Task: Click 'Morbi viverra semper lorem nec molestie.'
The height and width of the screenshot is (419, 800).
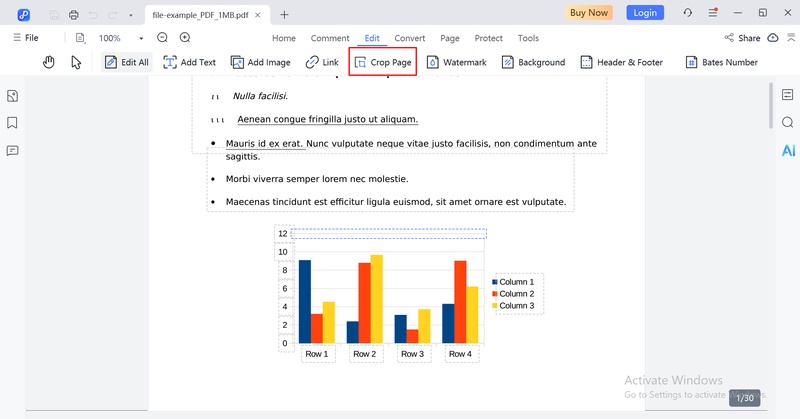Action: click(x=317, y=179)
